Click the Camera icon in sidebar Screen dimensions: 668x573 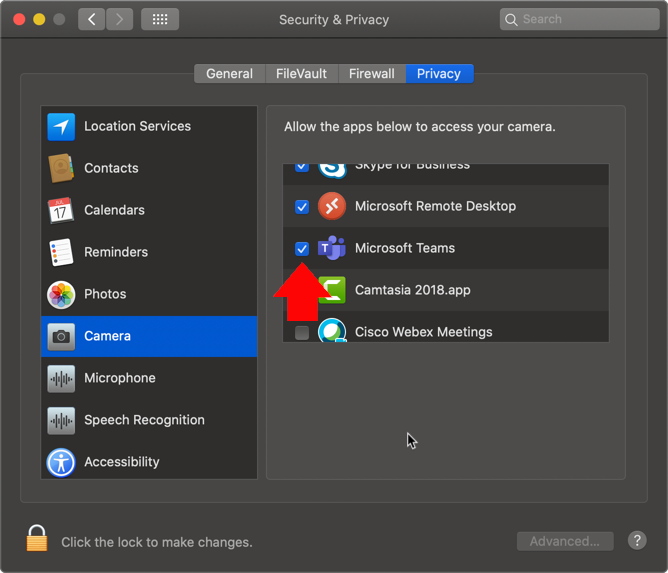(x=61, y=337)
